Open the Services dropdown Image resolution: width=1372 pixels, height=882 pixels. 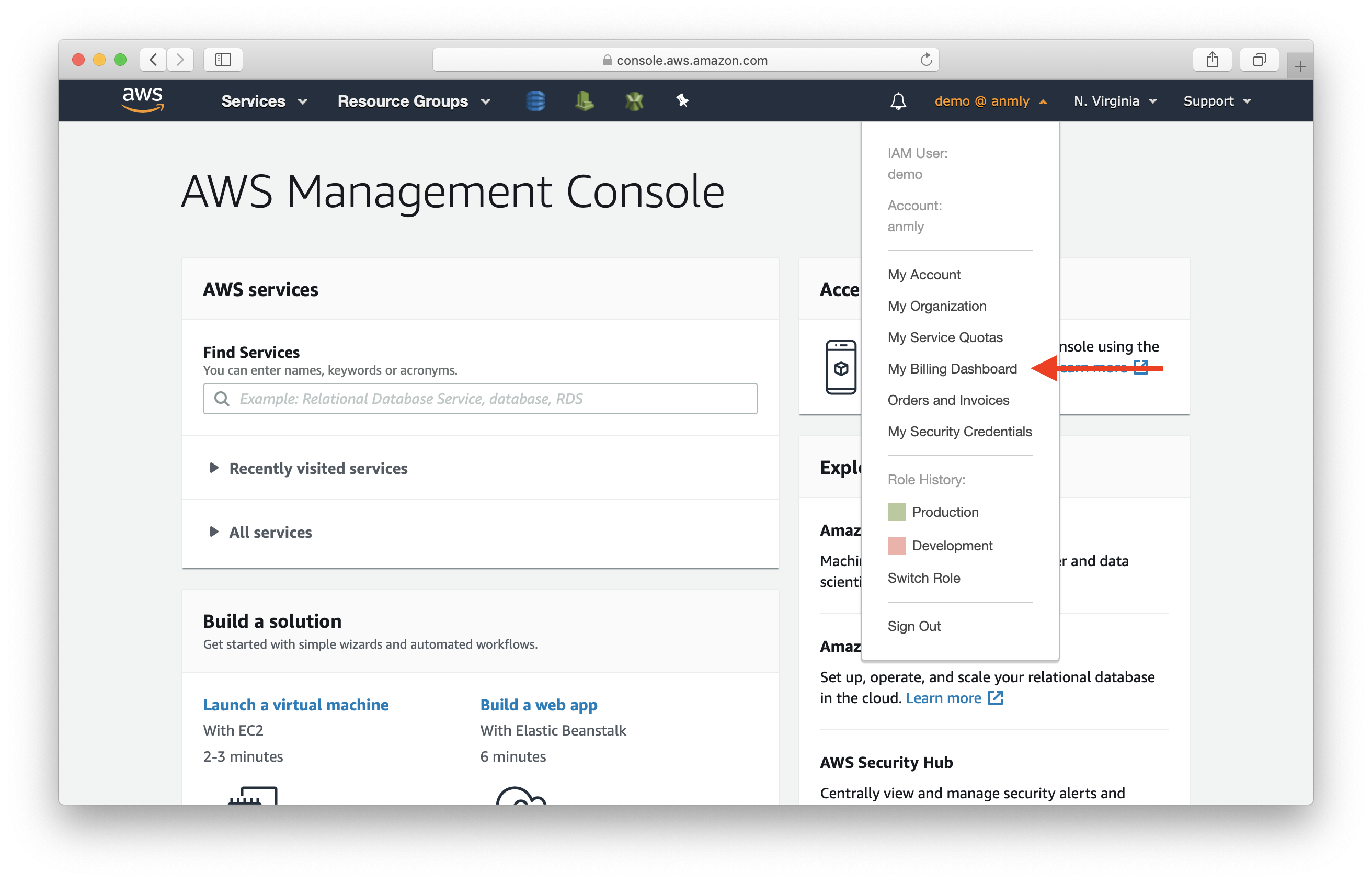click(265, 101)
